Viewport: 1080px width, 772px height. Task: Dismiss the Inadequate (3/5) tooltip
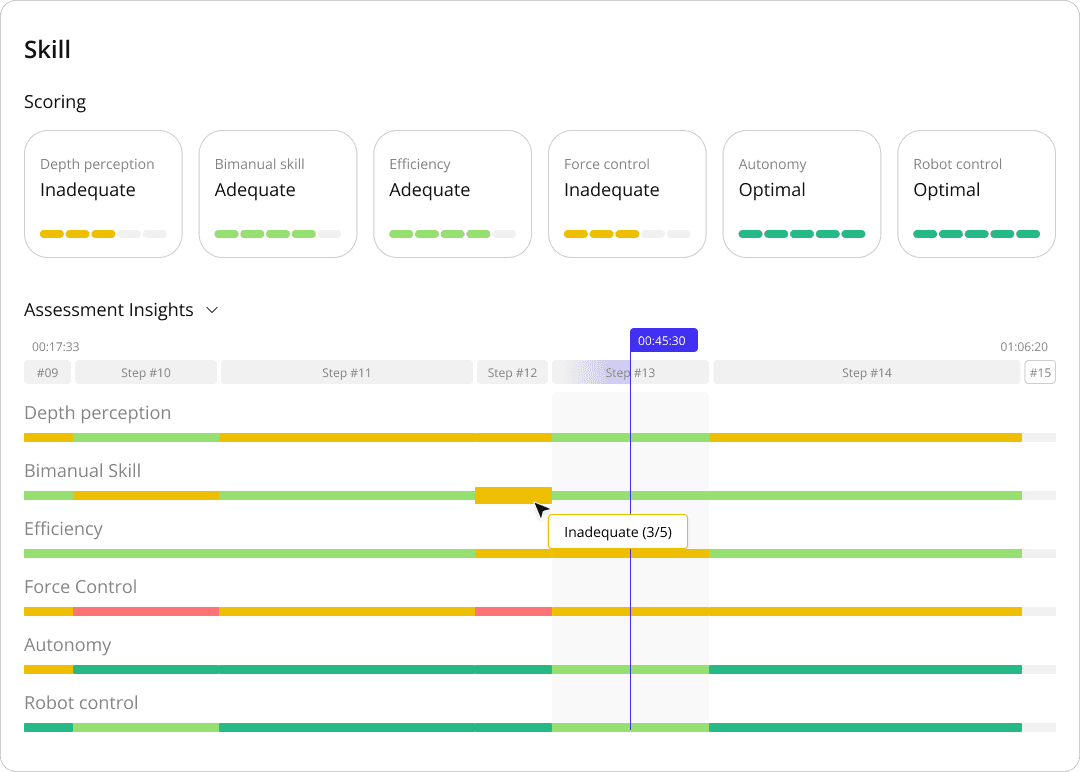click(617, 532)
